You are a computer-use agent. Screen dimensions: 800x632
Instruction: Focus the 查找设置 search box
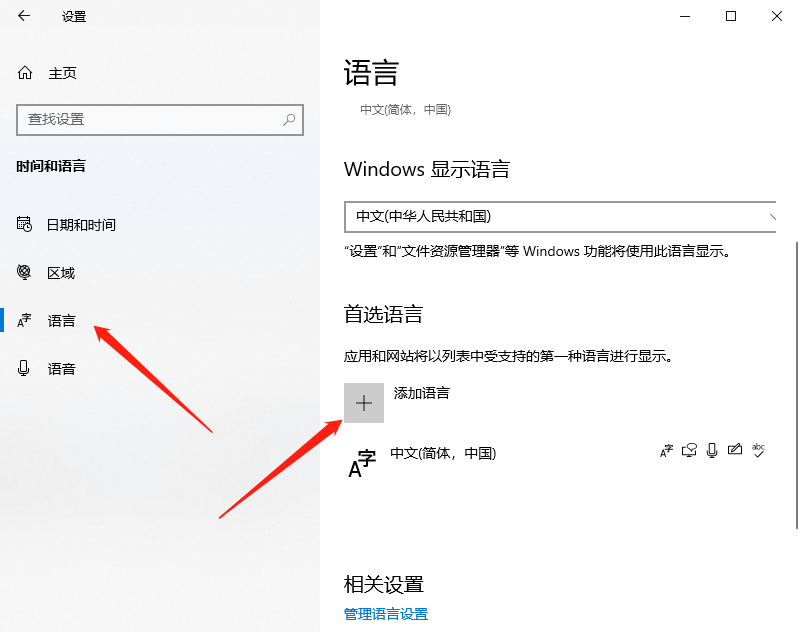[160, 120]
